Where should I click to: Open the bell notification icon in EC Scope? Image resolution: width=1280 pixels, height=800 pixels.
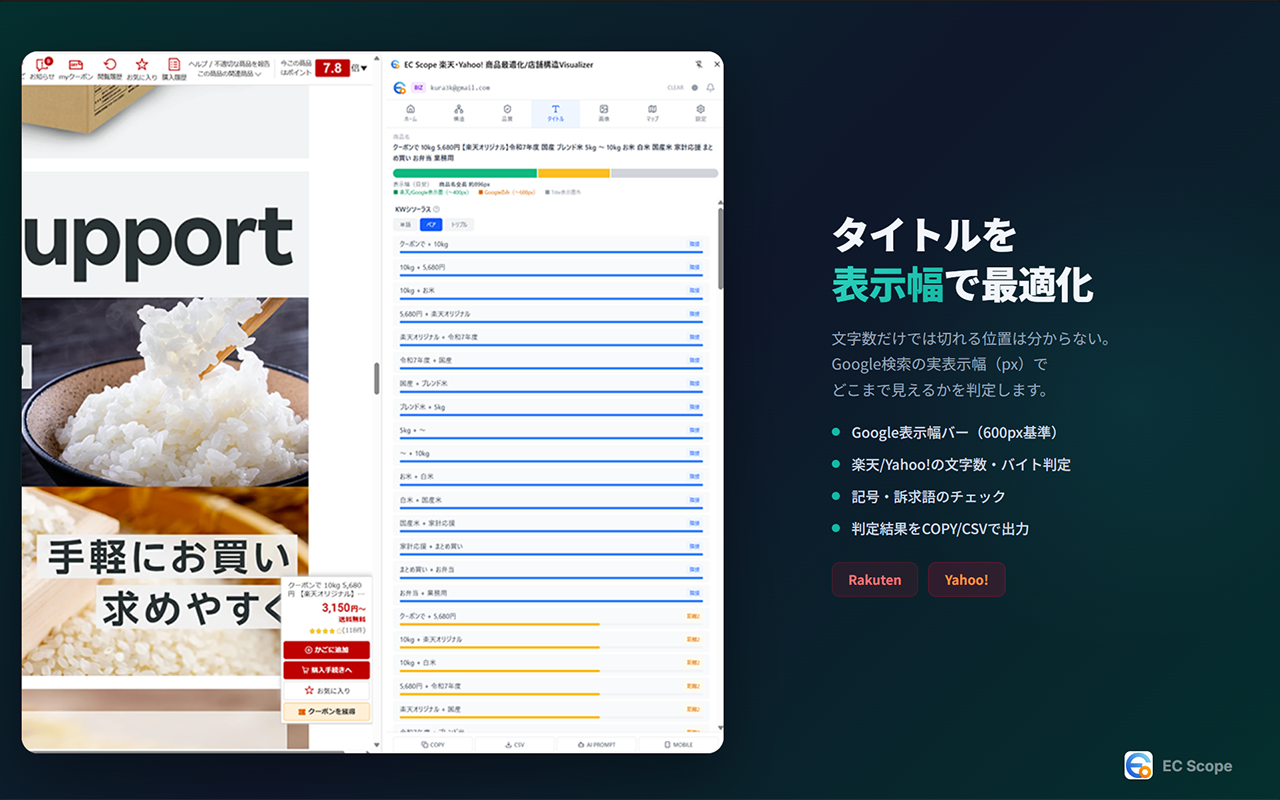[x=710, y=88]
